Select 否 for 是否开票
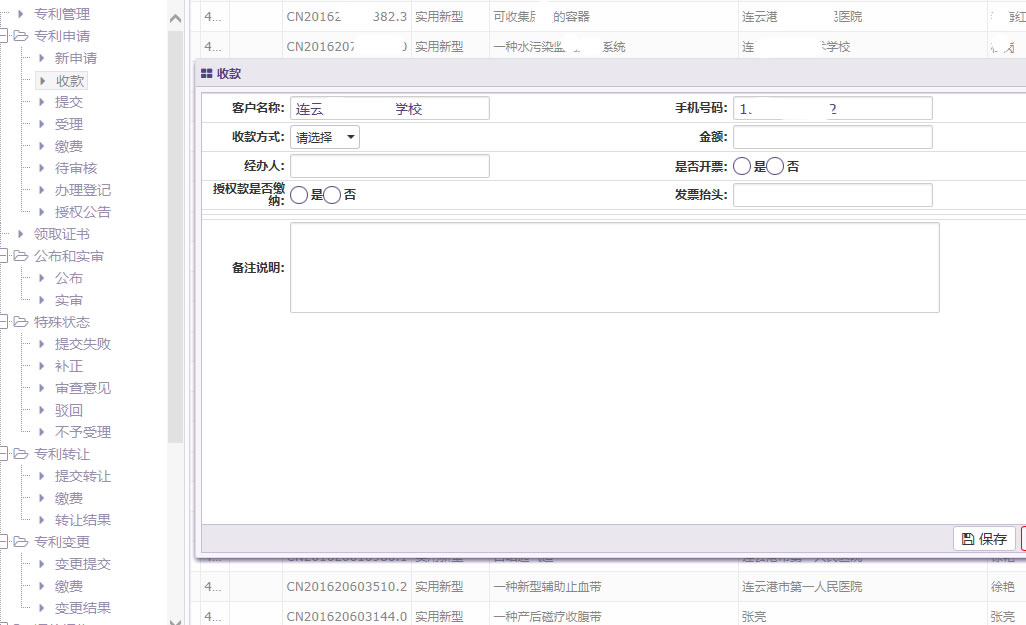1026x625 pixels. pyautogui.click(x=776, y=166)
